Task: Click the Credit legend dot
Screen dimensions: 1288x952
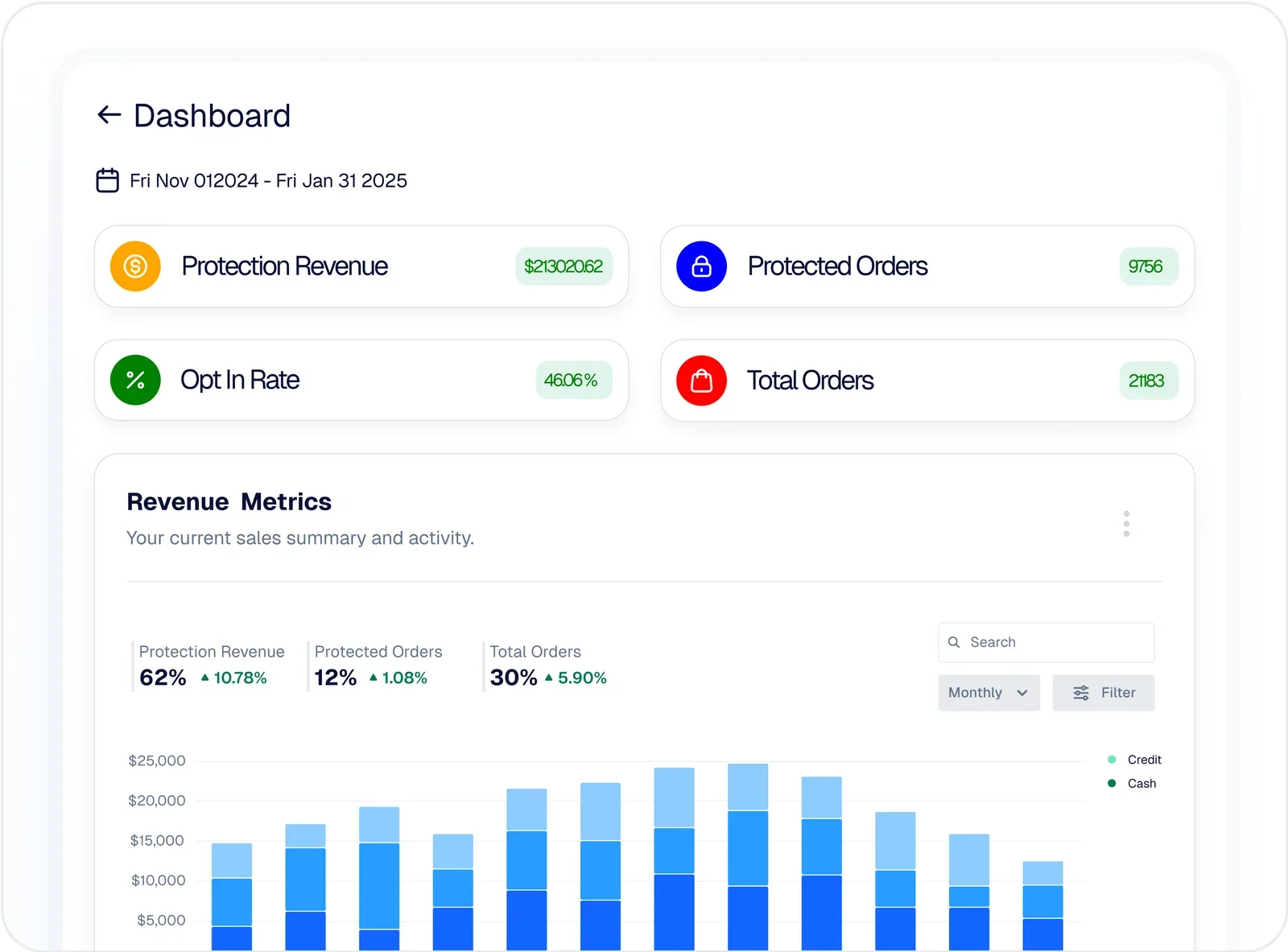Action: click(1112, 760)
